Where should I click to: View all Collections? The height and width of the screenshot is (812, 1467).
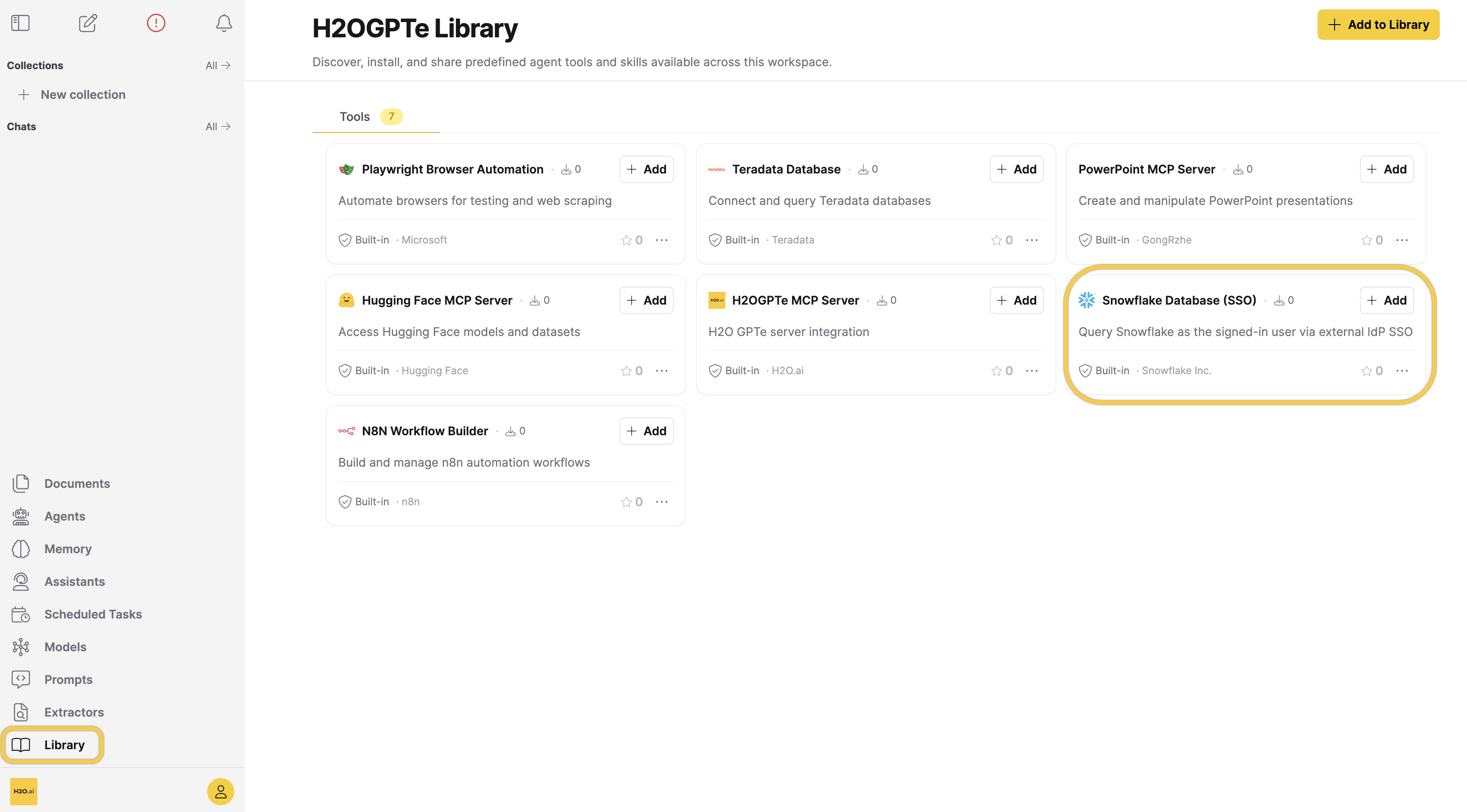[x=218, y=65]
